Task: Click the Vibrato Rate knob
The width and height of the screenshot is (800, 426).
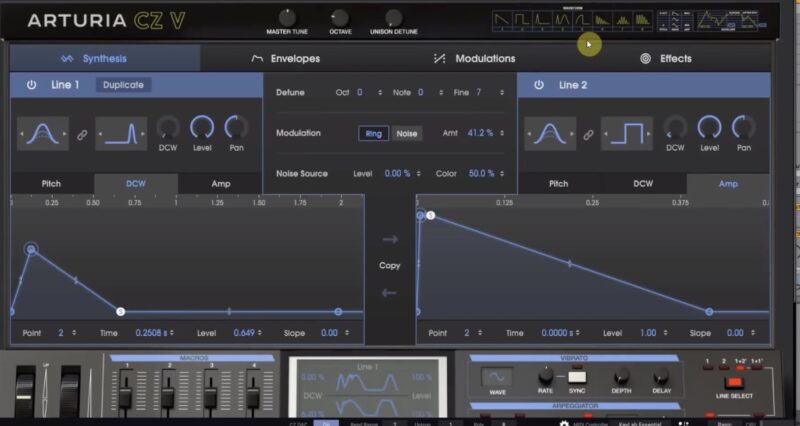Action: click(x=545, y=377)
